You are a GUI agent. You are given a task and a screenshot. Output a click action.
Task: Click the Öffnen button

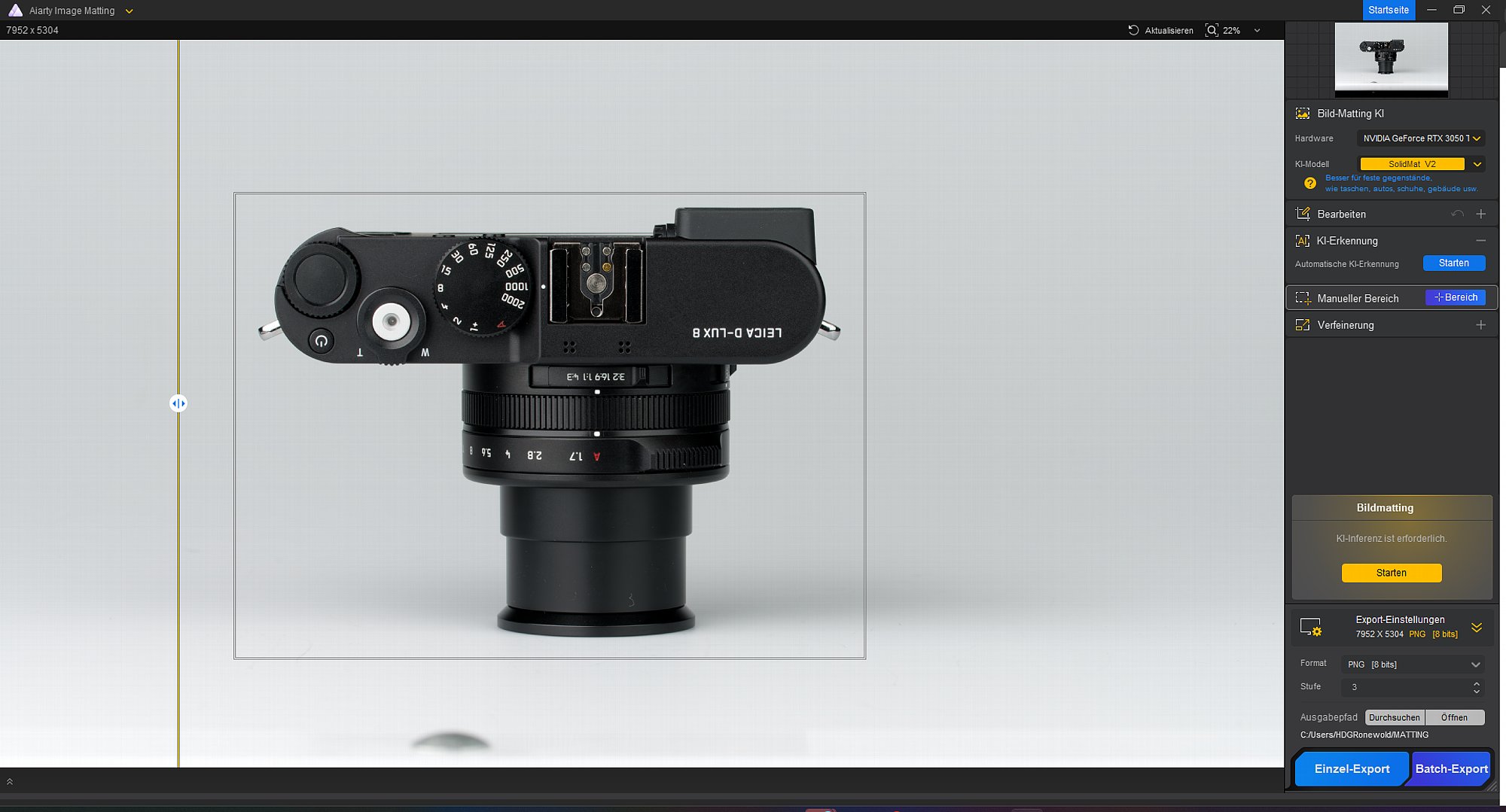coord(1455,717)
